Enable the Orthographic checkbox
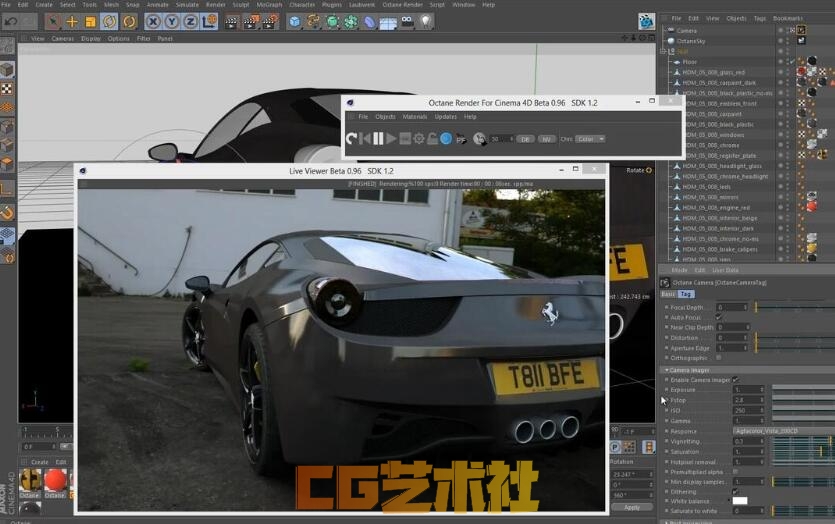Viewport: 835px width, 524px height. (718, 358)
